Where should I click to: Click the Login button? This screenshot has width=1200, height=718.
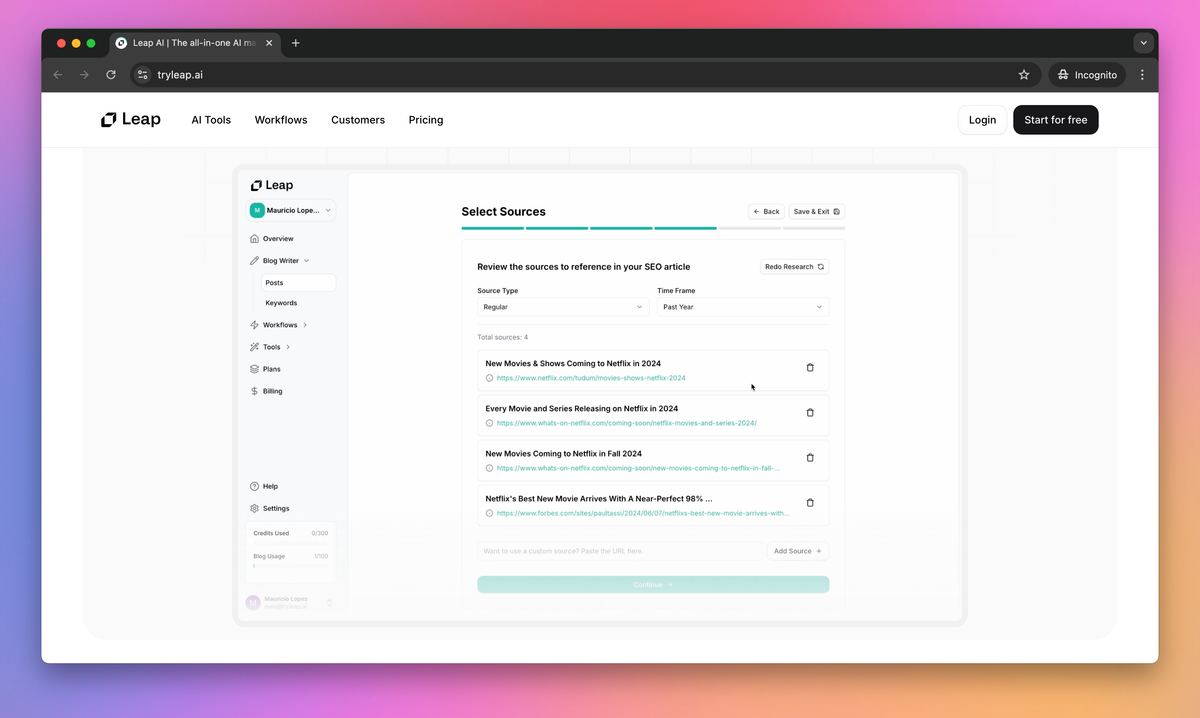click(982, 120)
